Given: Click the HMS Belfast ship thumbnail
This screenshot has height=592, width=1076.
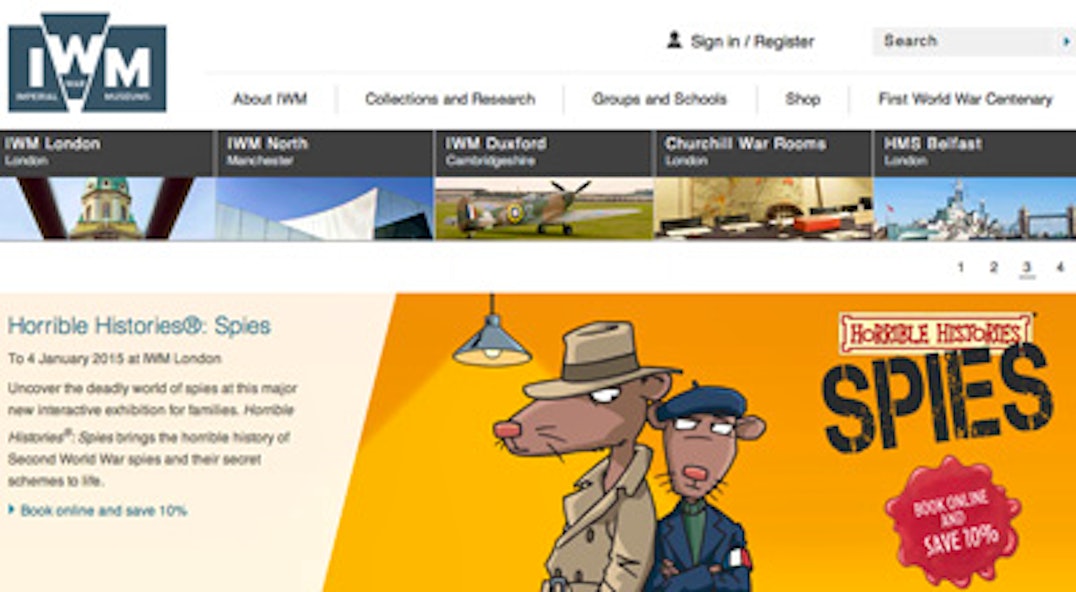Looking at the screenshot, I should pos(975,208).
